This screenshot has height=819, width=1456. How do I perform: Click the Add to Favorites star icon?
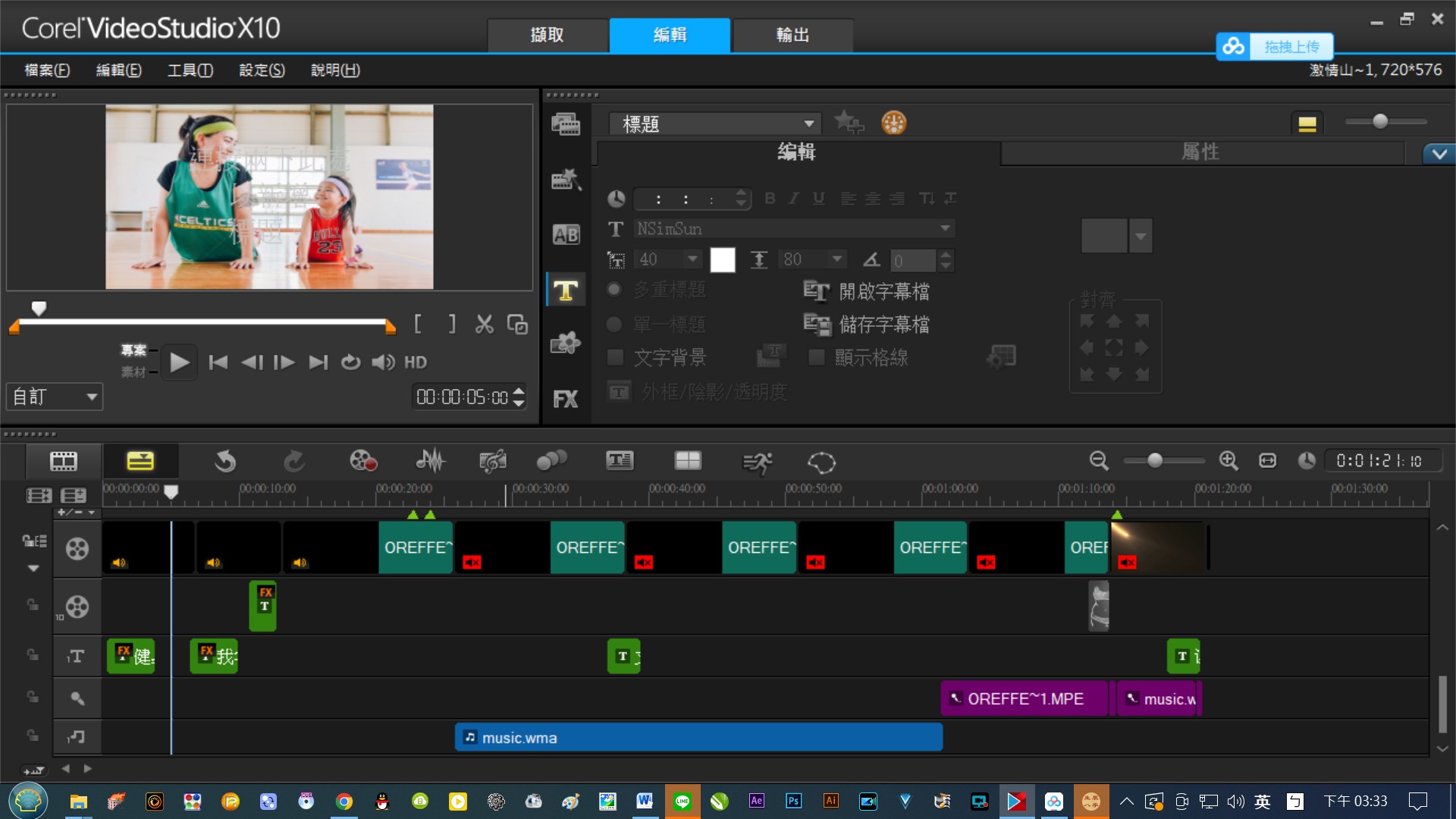(x=849, y=122)
